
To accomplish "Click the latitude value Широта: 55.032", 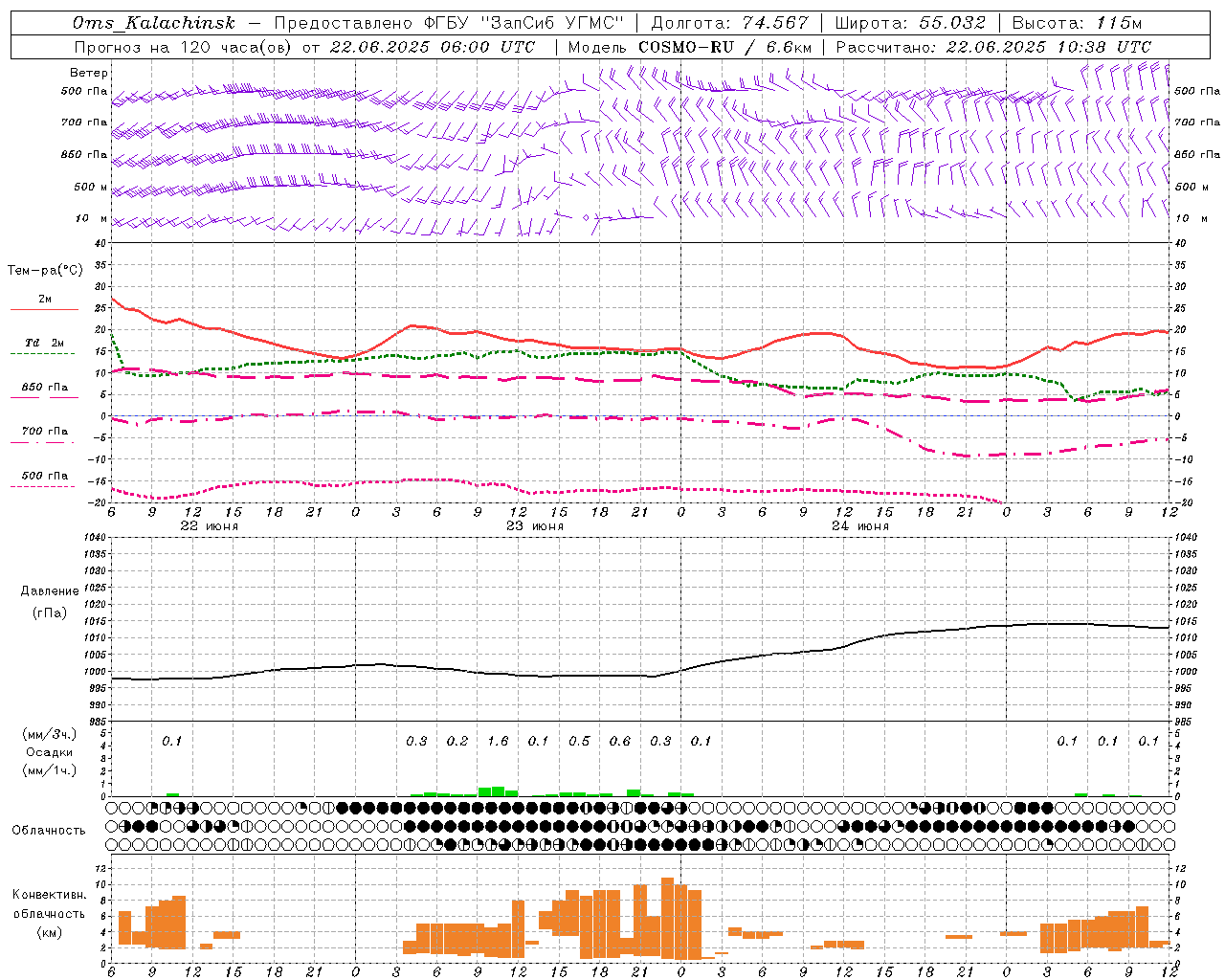I will pyautogui.click(x=910, y=23).
